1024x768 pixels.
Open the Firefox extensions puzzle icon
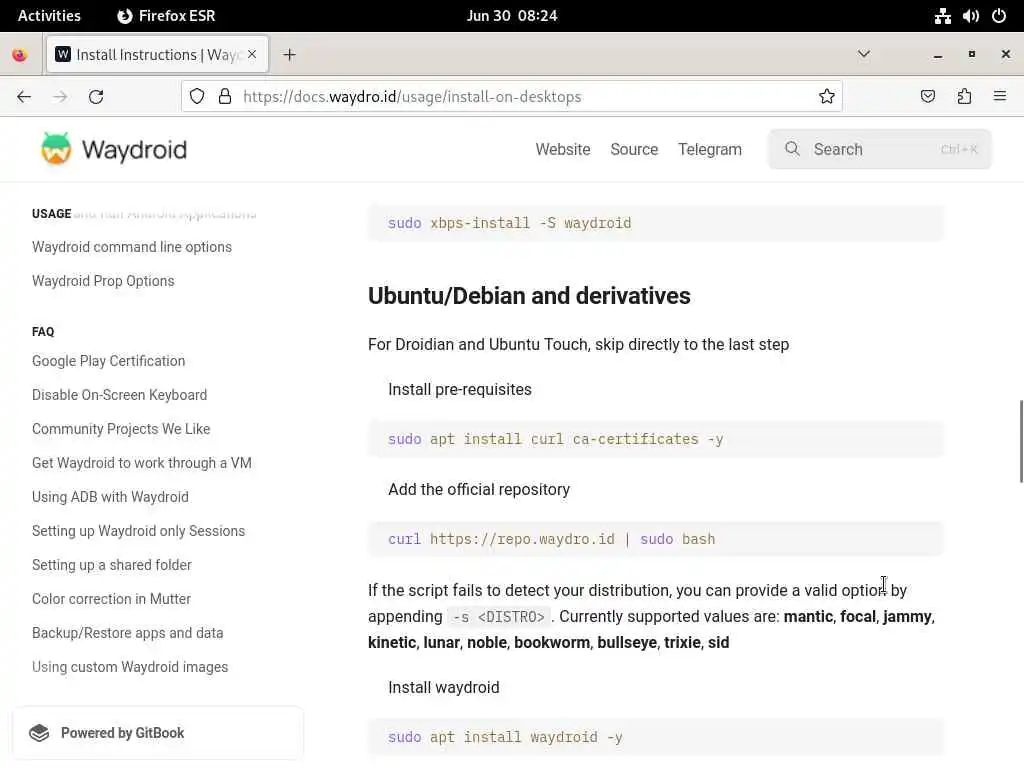964,97
